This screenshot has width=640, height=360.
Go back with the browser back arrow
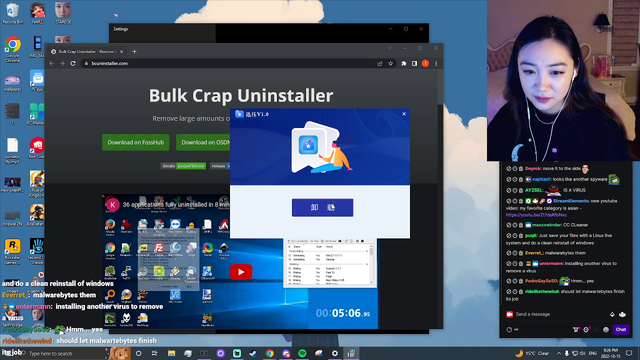51,63
